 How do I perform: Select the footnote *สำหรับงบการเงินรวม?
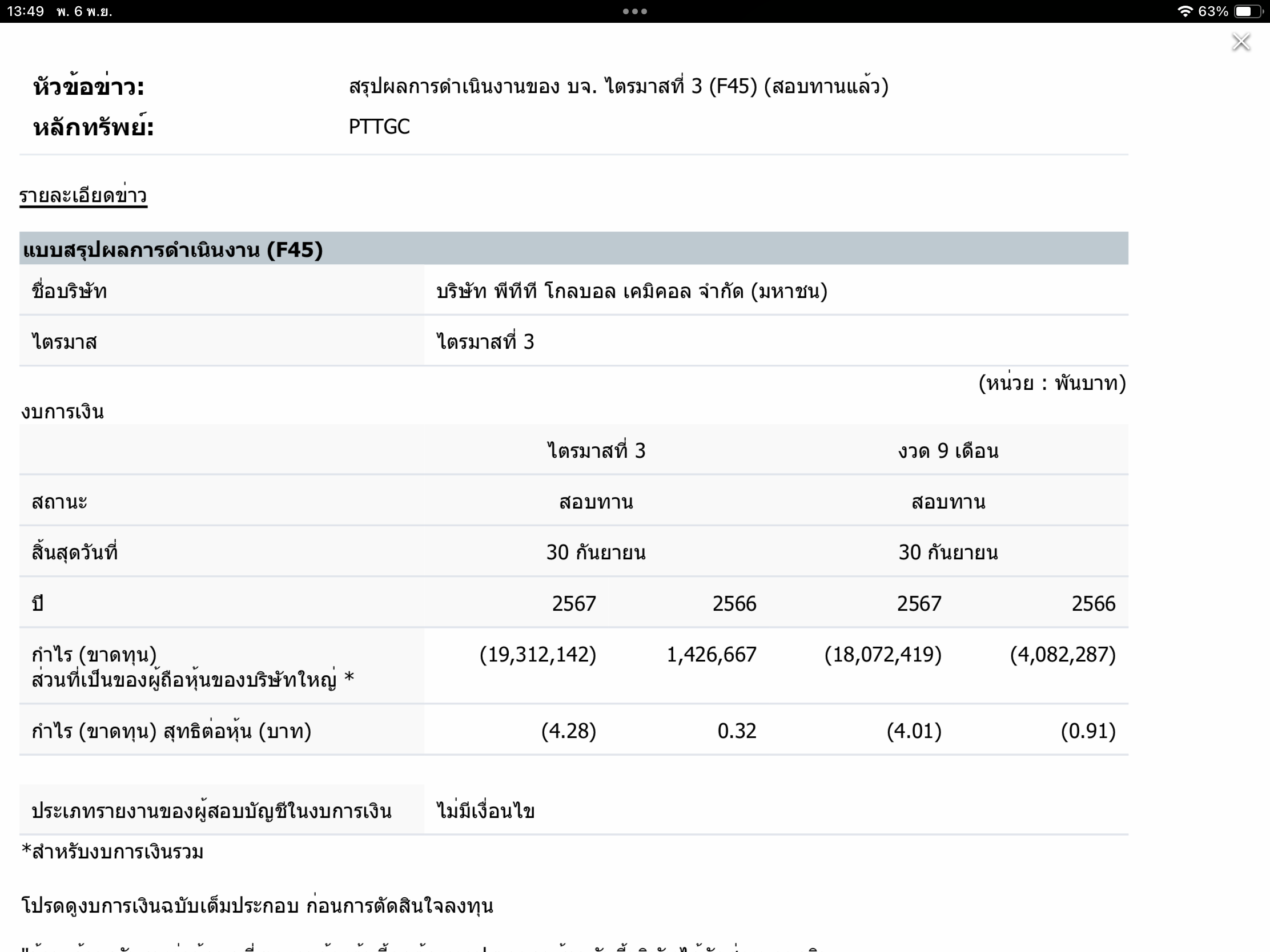[x=112, y=852]
